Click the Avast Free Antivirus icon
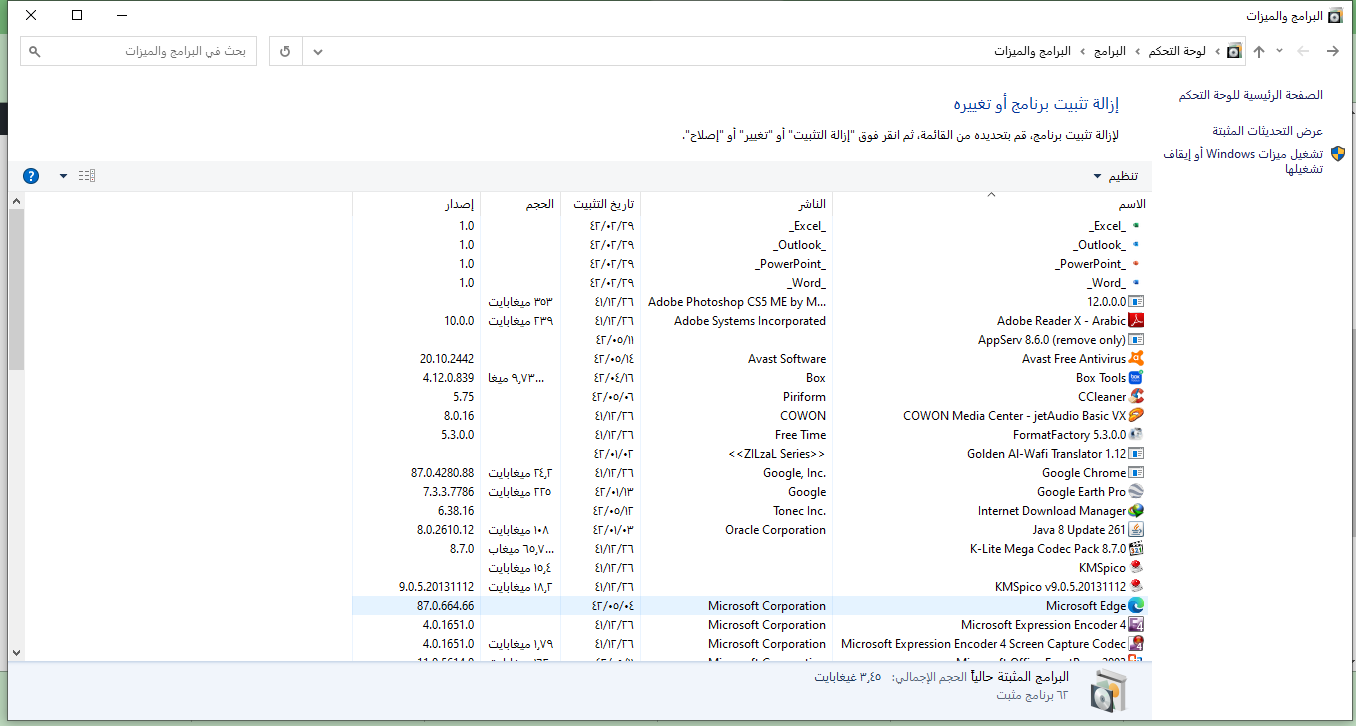The image size is (1356, 726). point(1136,359)
